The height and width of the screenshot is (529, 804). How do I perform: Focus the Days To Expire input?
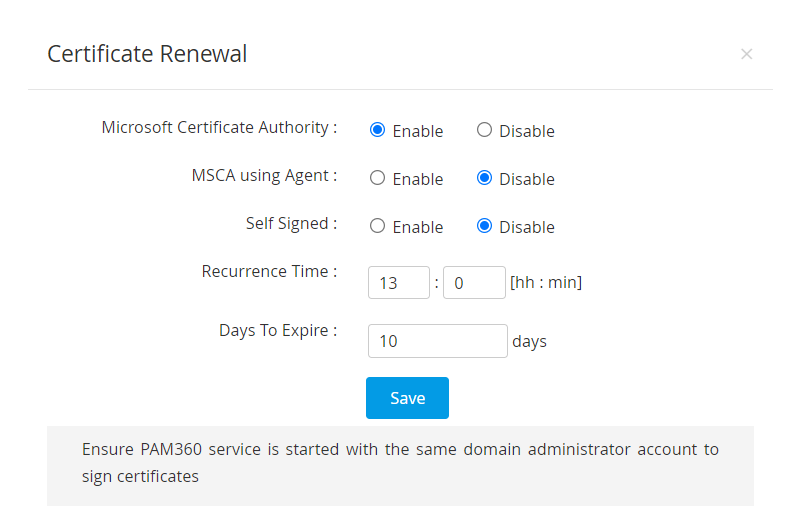(x=438, y=341)
